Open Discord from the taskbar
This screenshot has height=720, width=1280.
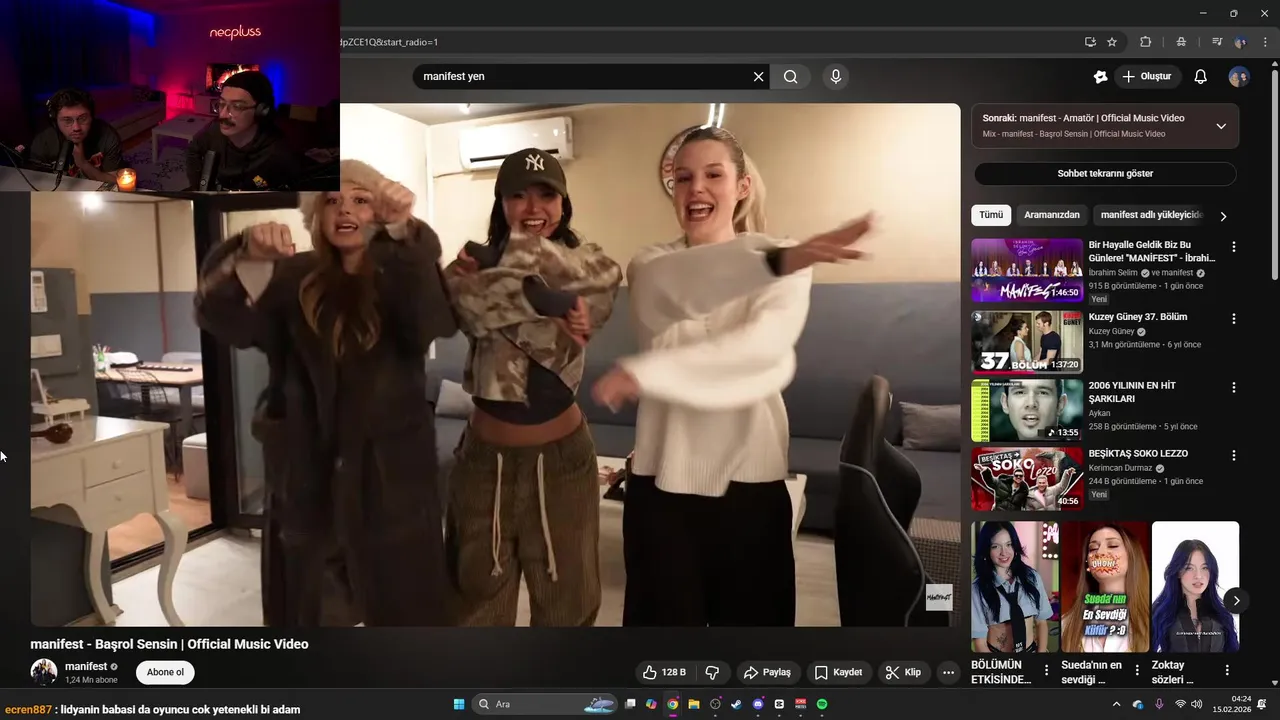pyautogui.click(x=758, y=704)
